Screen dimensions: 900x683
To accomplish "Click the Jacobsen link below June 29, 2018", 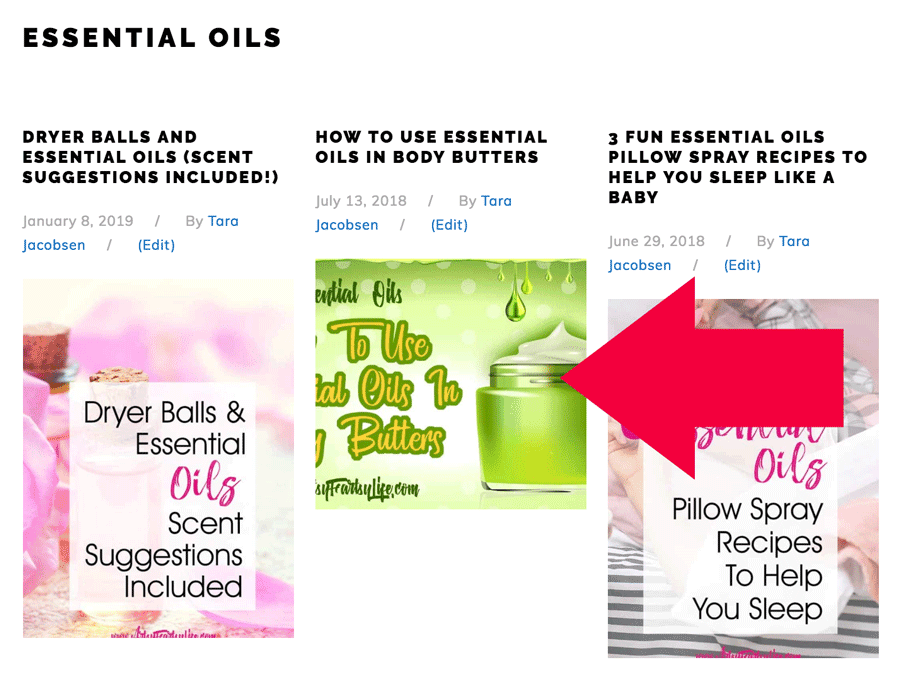I will [639, 265].
